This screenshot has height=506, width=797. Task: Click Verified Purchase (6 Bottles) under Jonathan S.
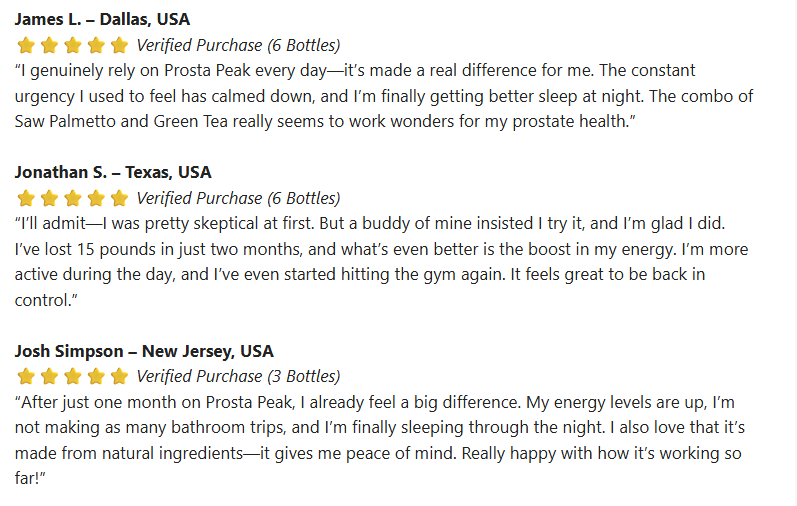click(238, 198)
